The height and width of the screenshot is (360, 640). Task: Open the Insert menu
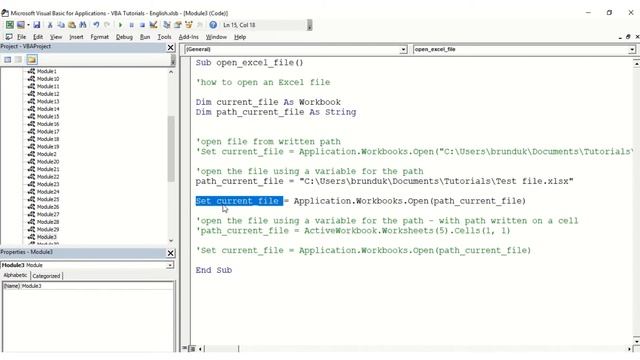(76, 37)
